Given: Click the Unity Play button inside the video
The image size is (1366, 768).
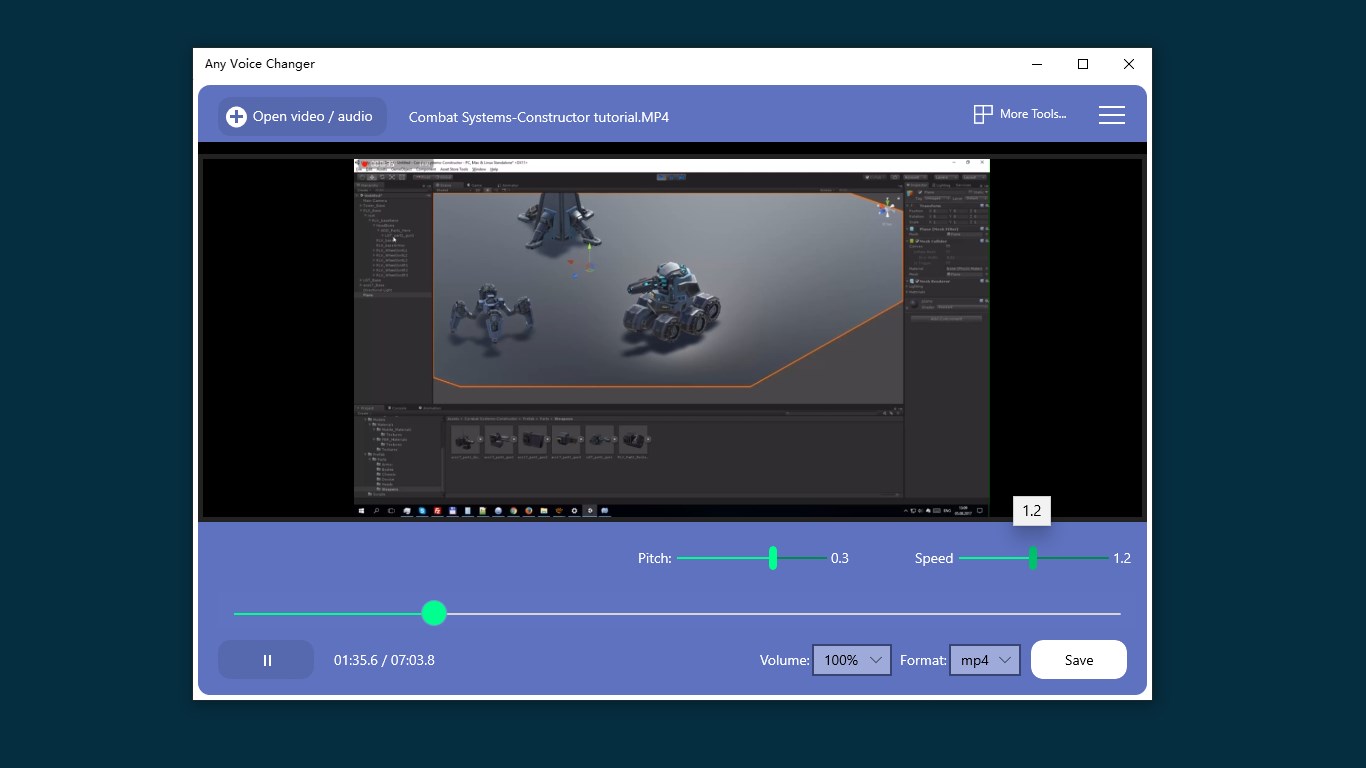Looking at the screenshot, I should [662, 176].
